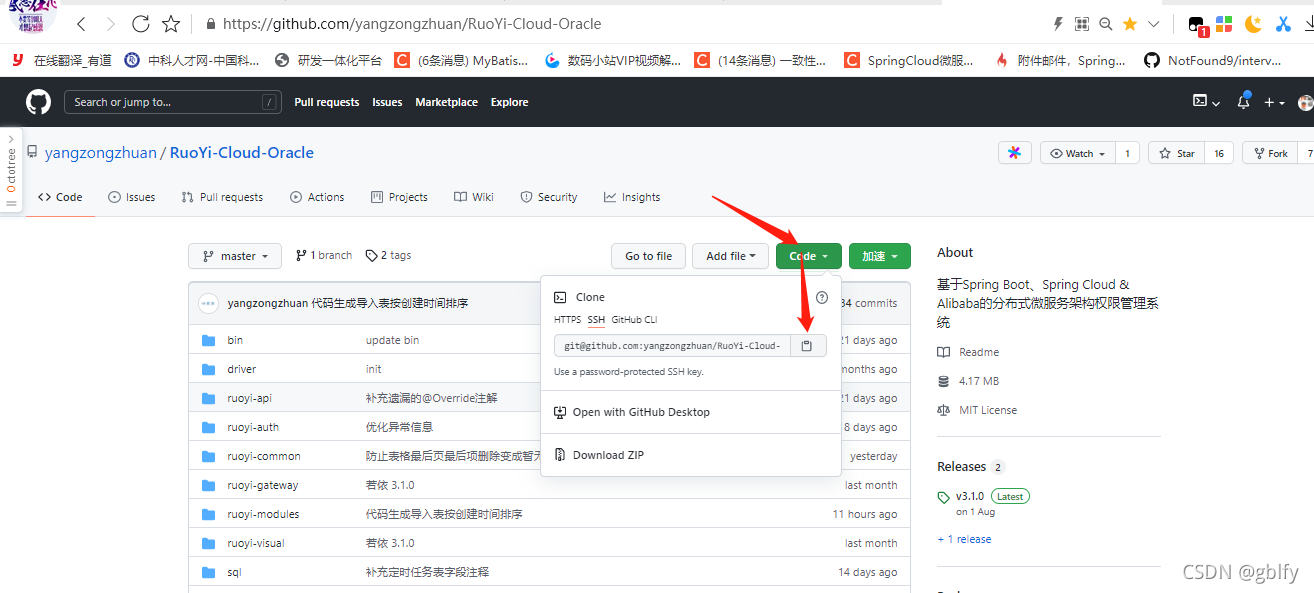Image resolution: width=1314 pixels, height=593 pixels.
Task: Expand the Watch dropdown
Action: 1077,153
